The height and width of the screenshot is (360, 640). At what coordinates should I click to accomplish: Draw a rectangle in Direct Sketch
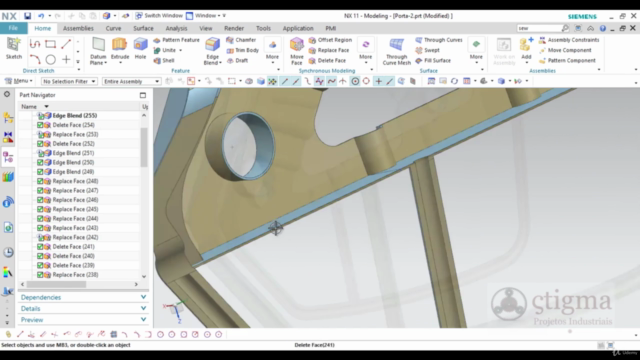(x=51, y=44)
